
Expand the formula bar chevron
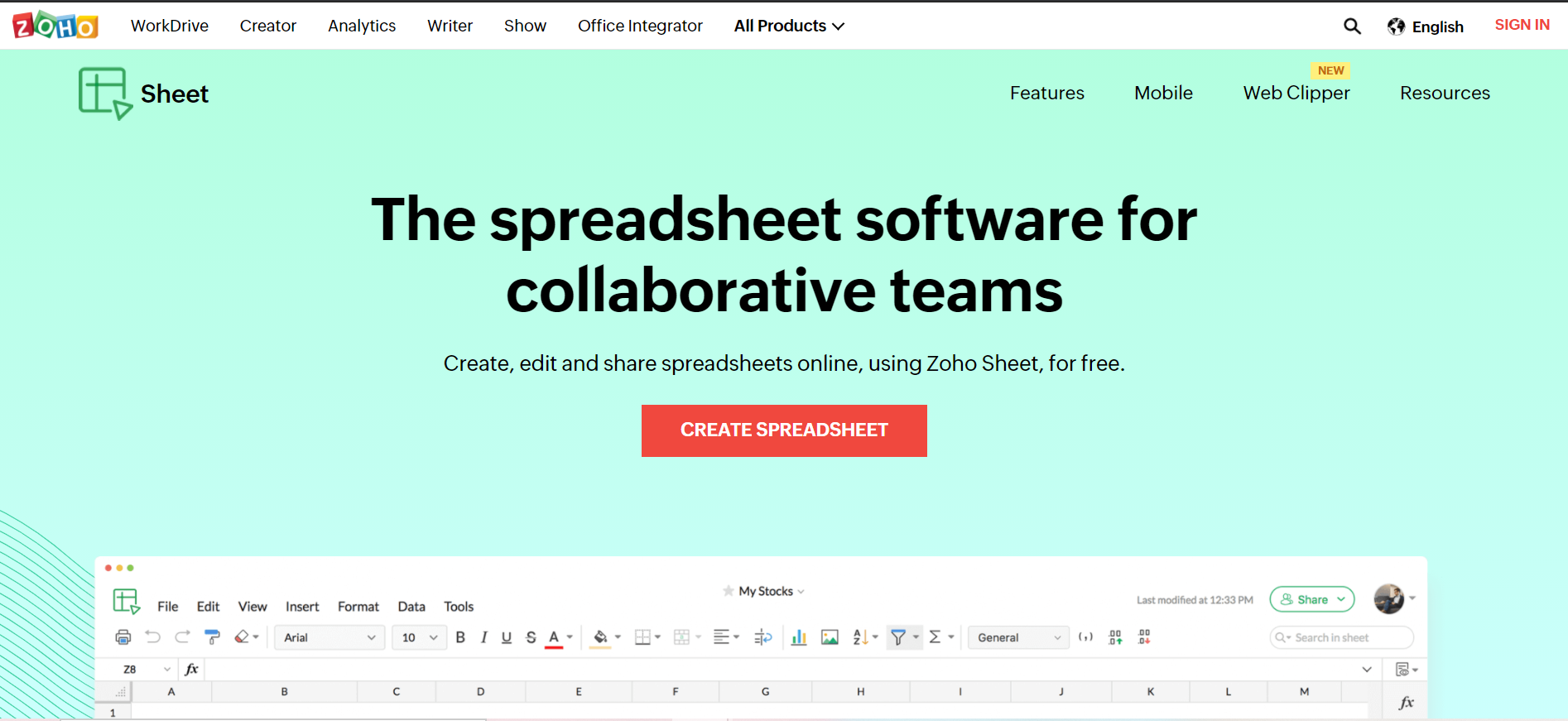(x=1367, y=669)
